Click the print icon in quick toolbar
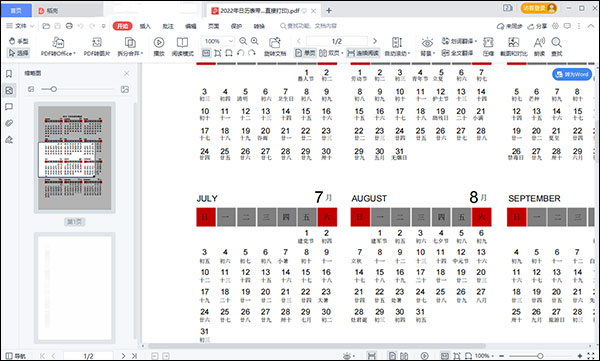The image size is (600, 361). point(69,26)
